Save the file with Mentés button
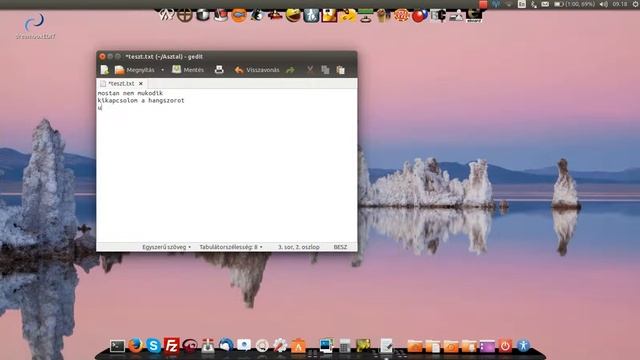 188,70
